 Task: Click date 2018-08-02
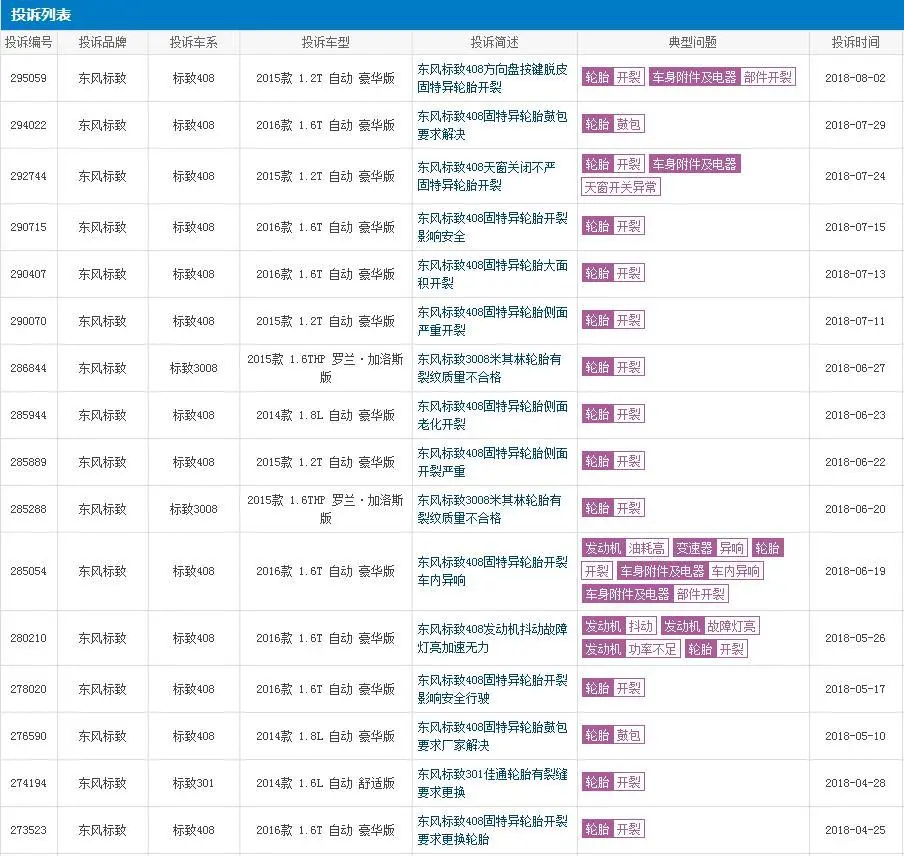855,78
